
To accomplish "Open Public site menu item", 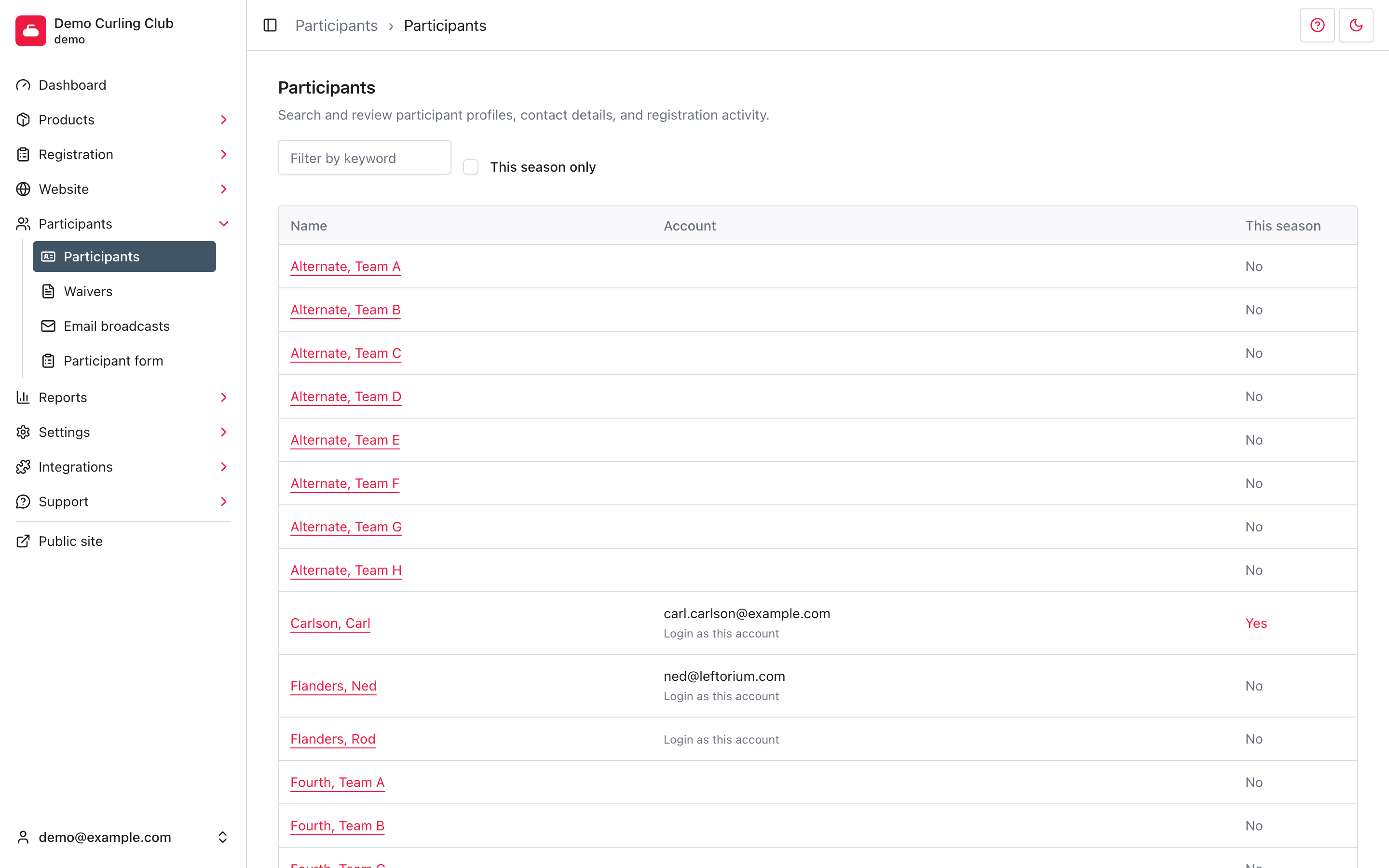I will pos(123,541).
